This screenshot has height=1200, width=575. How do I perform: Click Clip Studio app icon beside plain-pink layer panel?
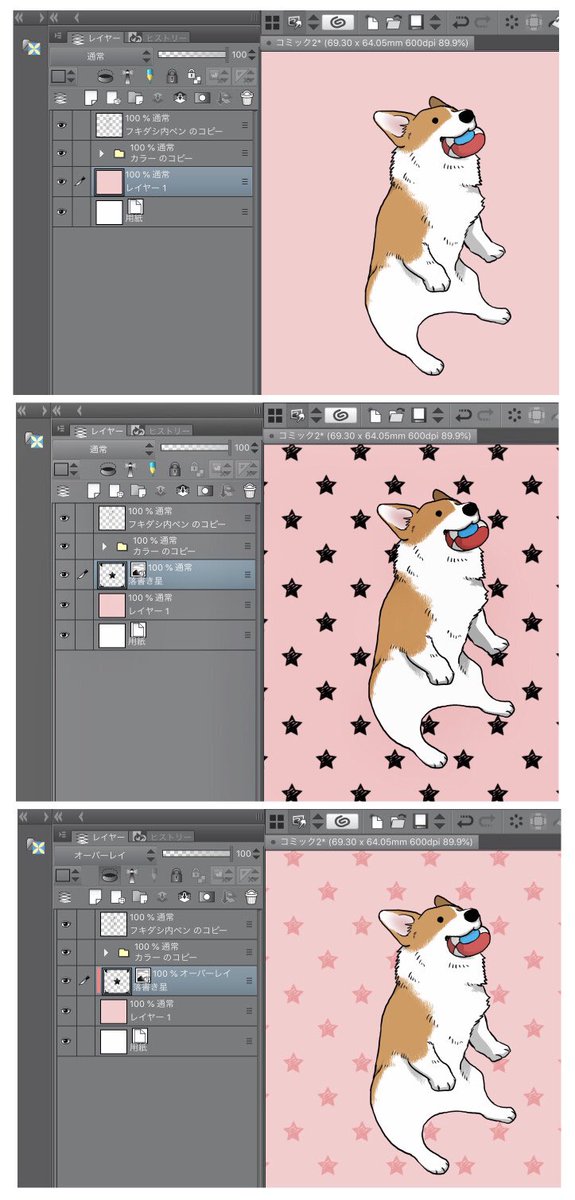coord(32,48)
